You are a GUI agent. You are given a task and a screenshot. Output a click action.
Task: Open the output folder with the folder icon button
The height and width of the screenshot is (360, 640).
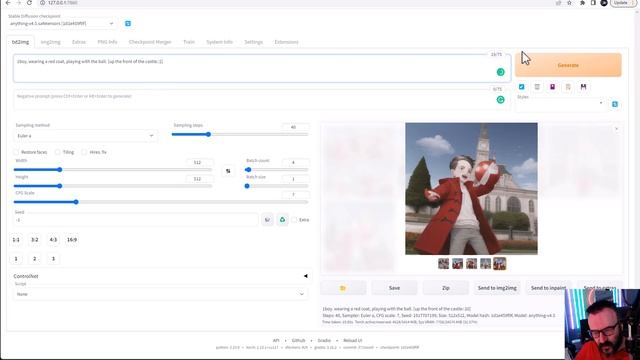(x=343, y=288)
